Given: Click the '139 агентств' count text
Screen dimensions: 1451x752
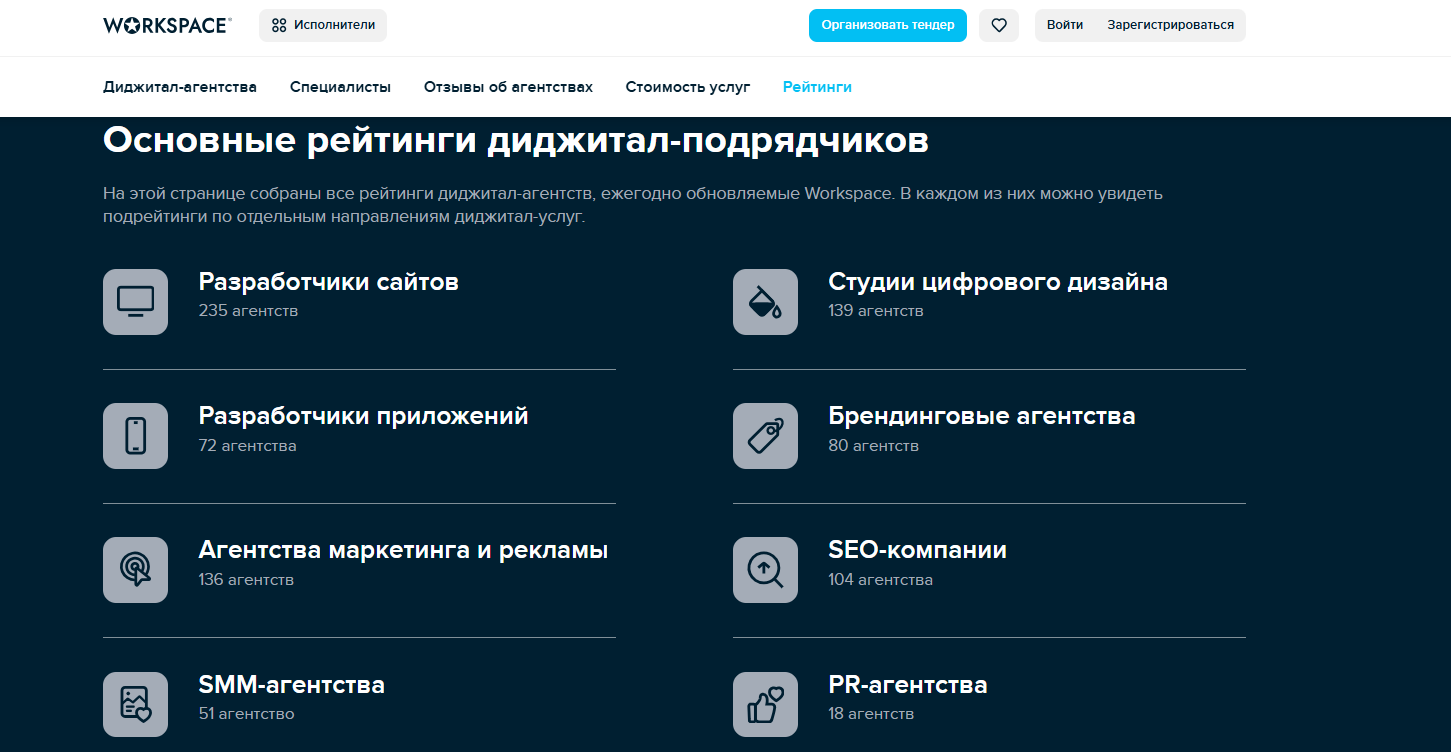Looking at the screenshot, I should tap(876, 311).
